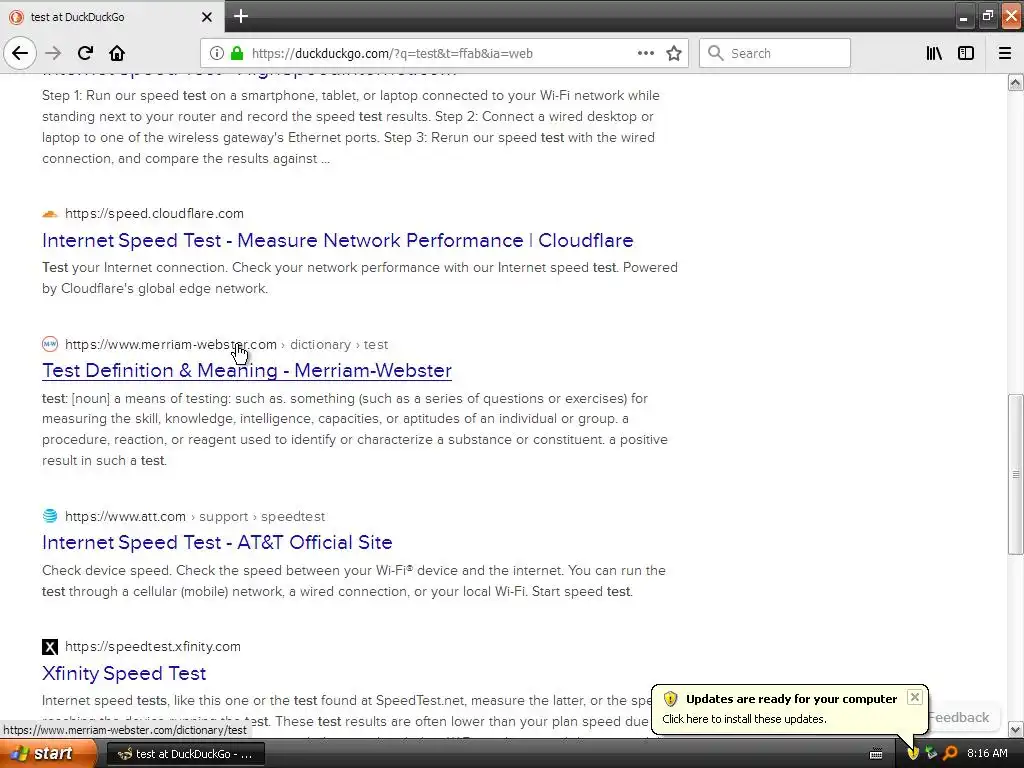Click the AT&T globe favicon

pyautogui.click(x=50, y=516)
